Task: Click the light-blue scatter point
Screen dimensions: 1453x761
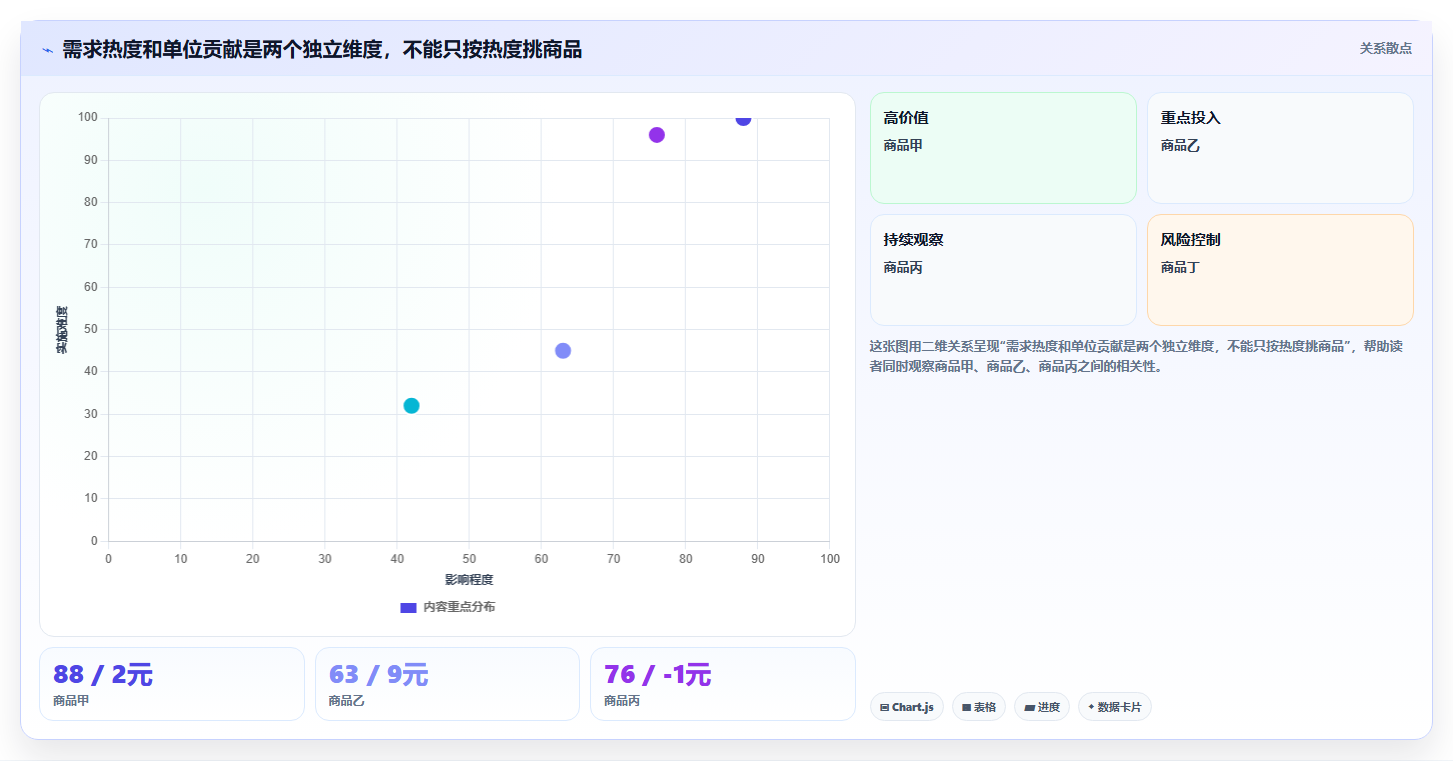Action: tap(563, 350)
